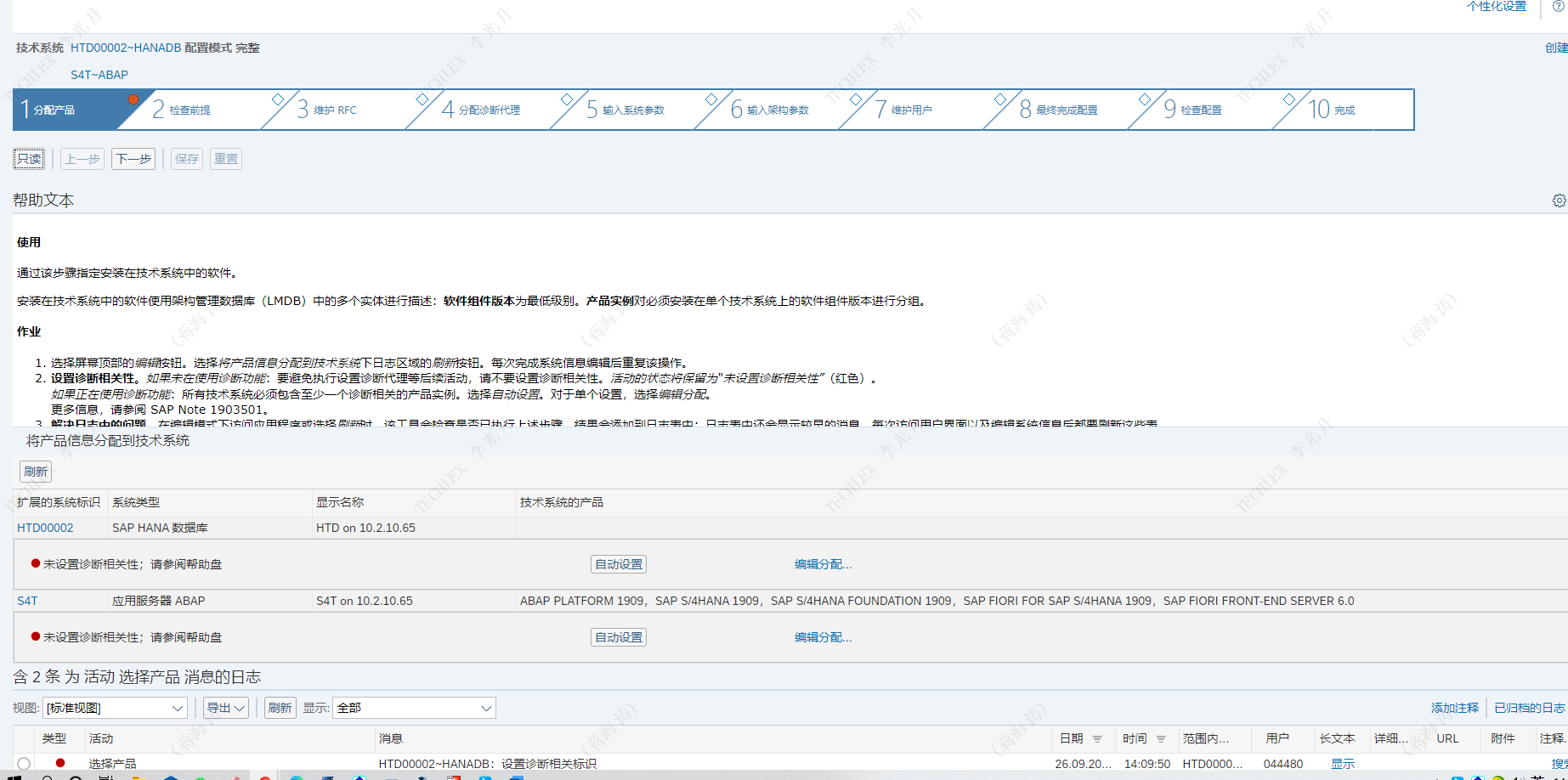This screenshot has width=1568, height=780.
Task: Click filter icon on 日期 column
Action: click(x=1097, y=739)
